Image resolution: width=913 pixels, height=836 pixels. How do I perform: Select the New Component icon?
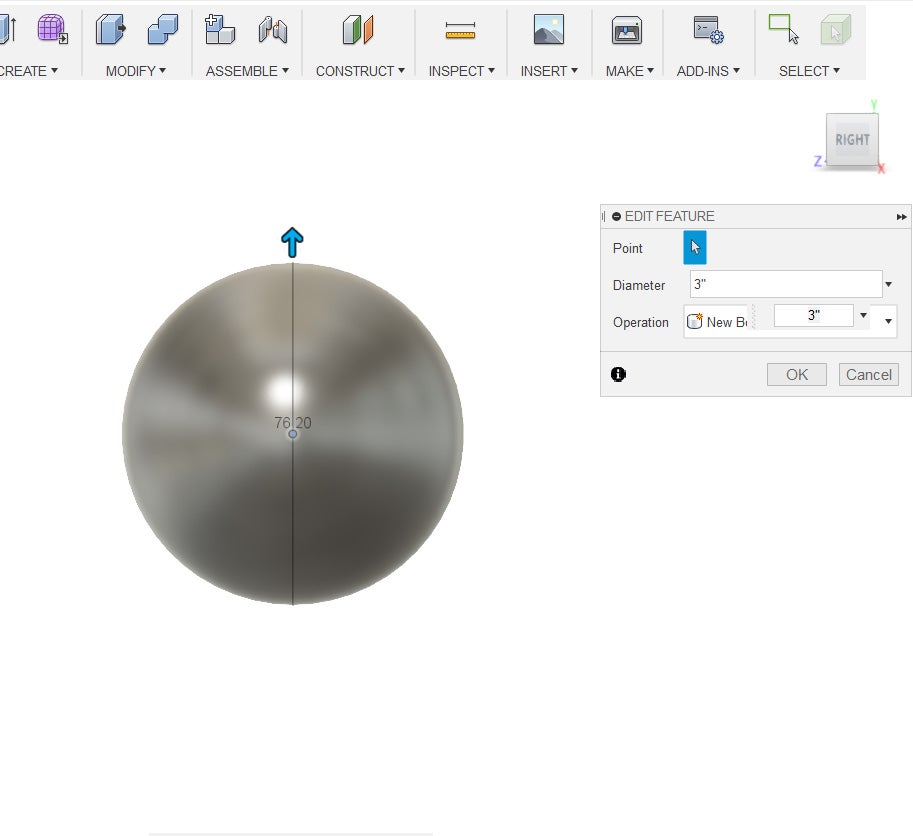pos(219,30)
